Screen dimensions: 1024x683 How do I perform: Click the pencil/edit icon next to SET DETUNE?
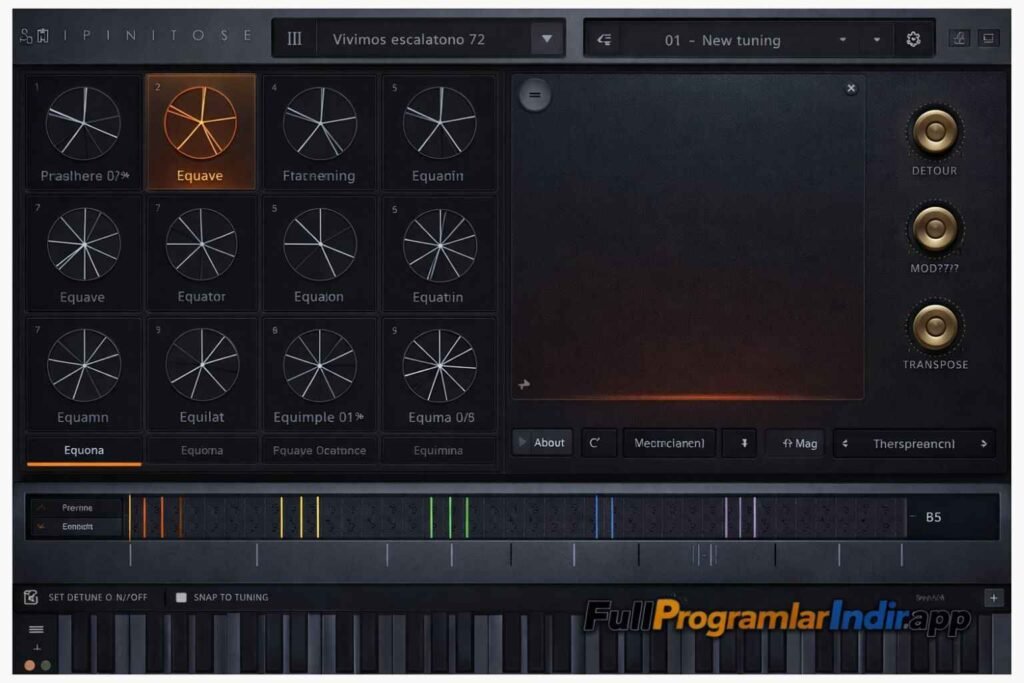29,596
